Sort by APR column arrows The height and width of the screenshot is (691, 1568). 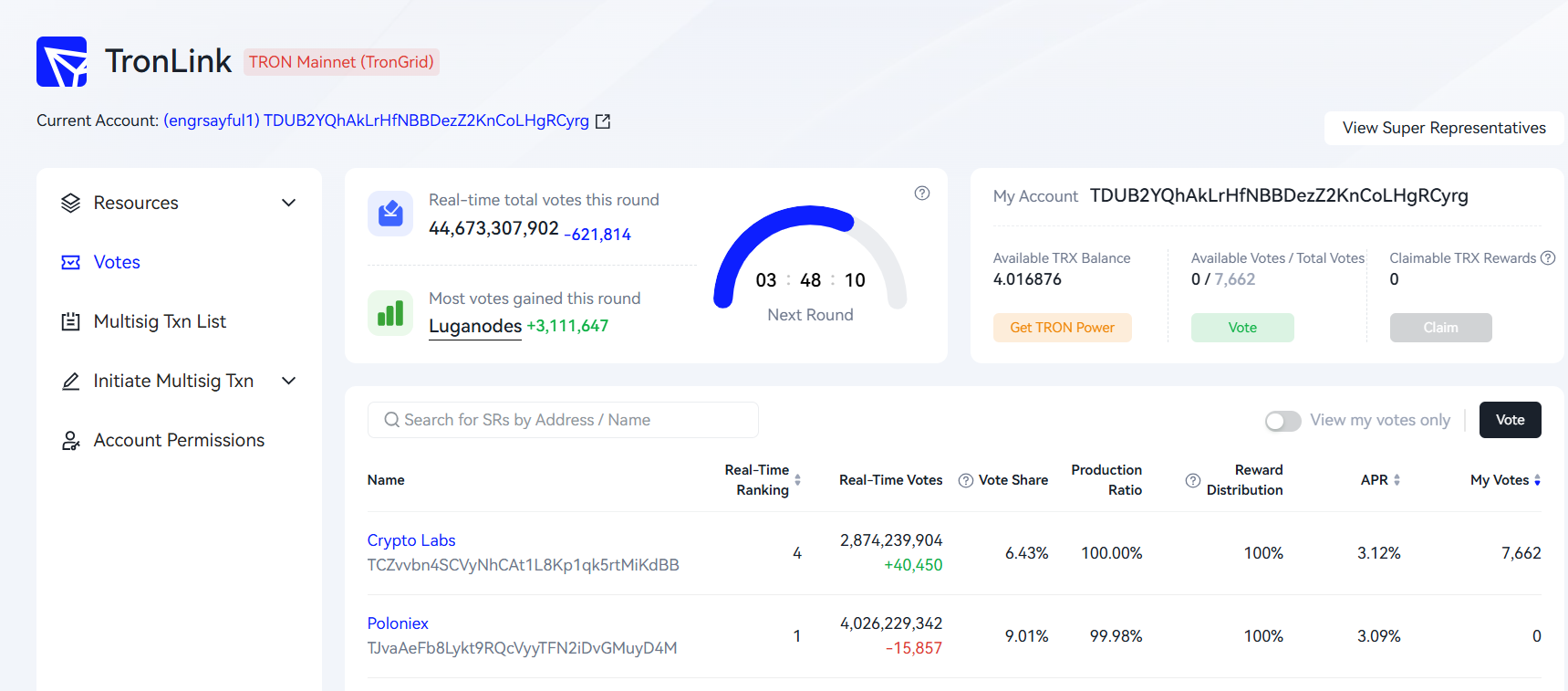(1397, 480)
